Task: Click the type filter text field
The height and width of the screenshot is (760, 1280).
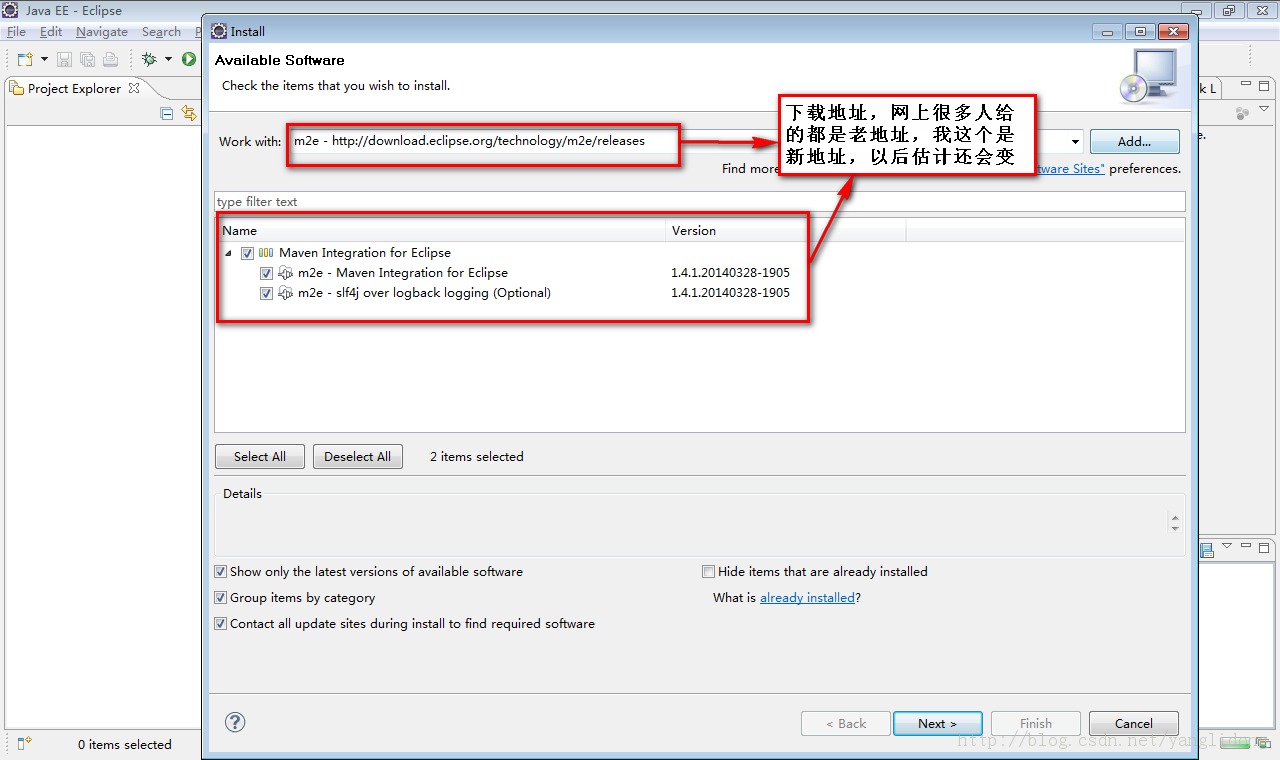Action: click(x=700, y=202)
